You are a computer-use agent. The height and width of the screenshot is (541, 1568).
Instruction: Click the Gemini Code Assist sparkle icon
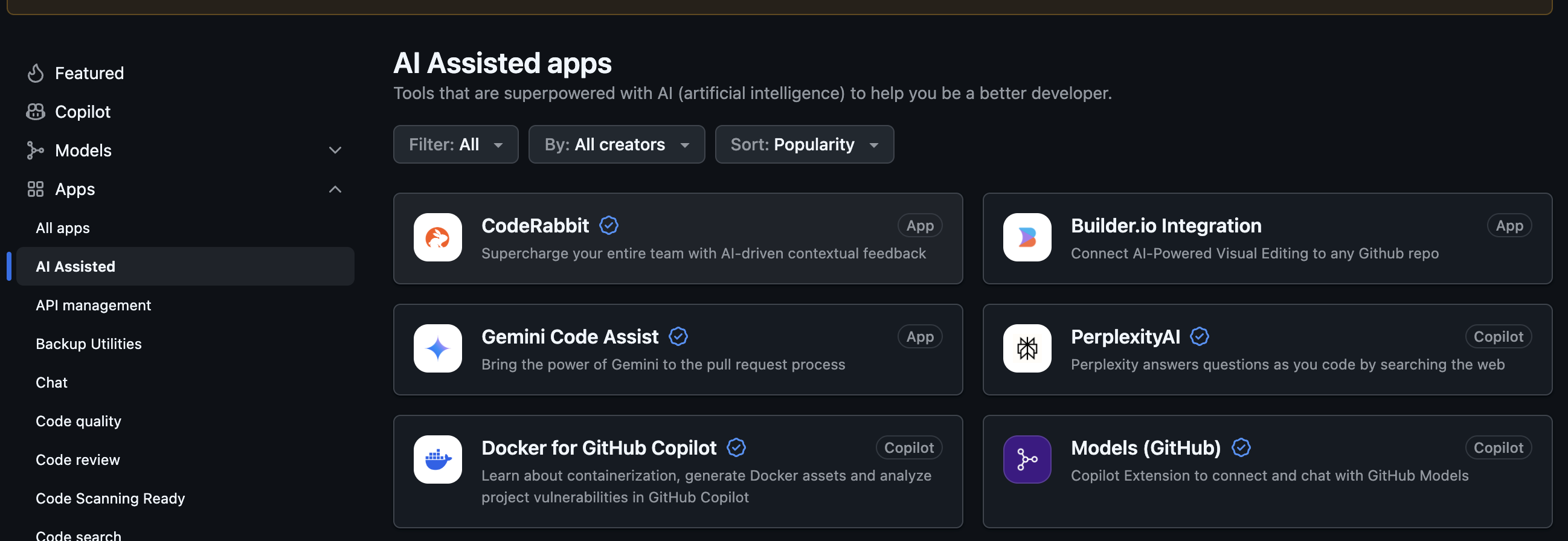point(437,348)
